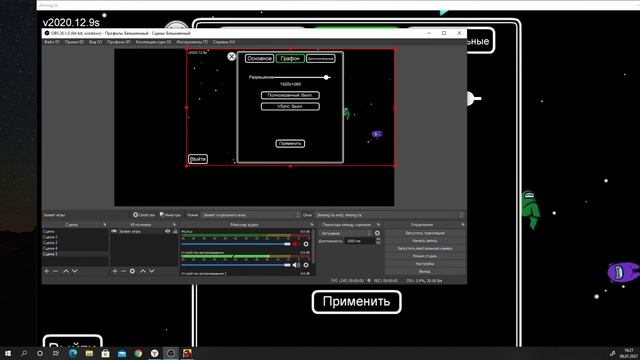This screenshot has height=360, width=640.
Task: Decrease transition Длительность with down stepper
Action: coord(378,243)
